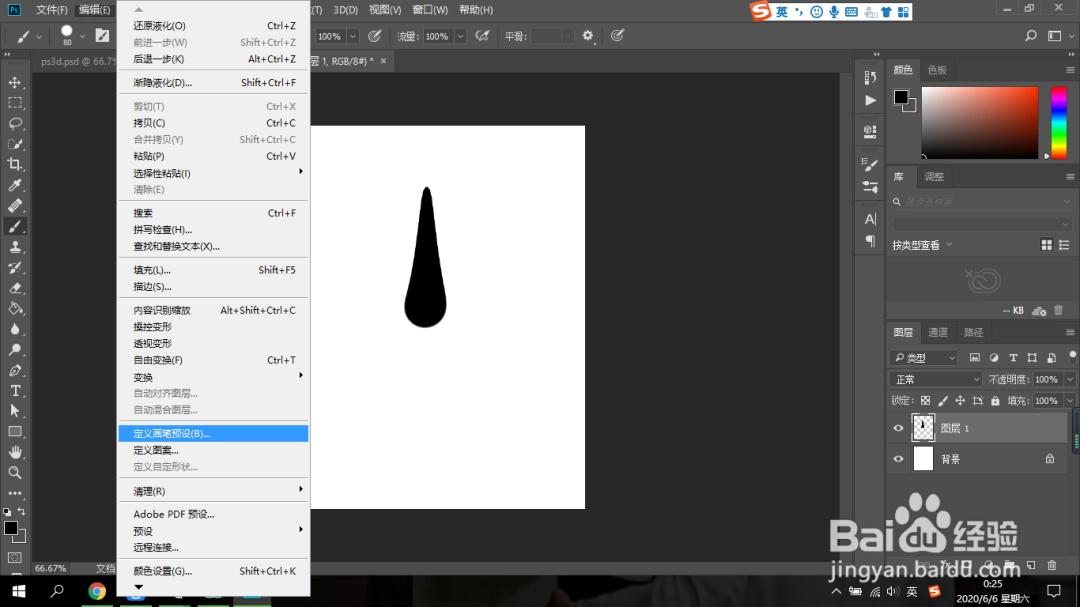Launch Chrome from the taskbar
Image resolution: width=1080 pixels, height=607 pixels.
tap(96, 591)
